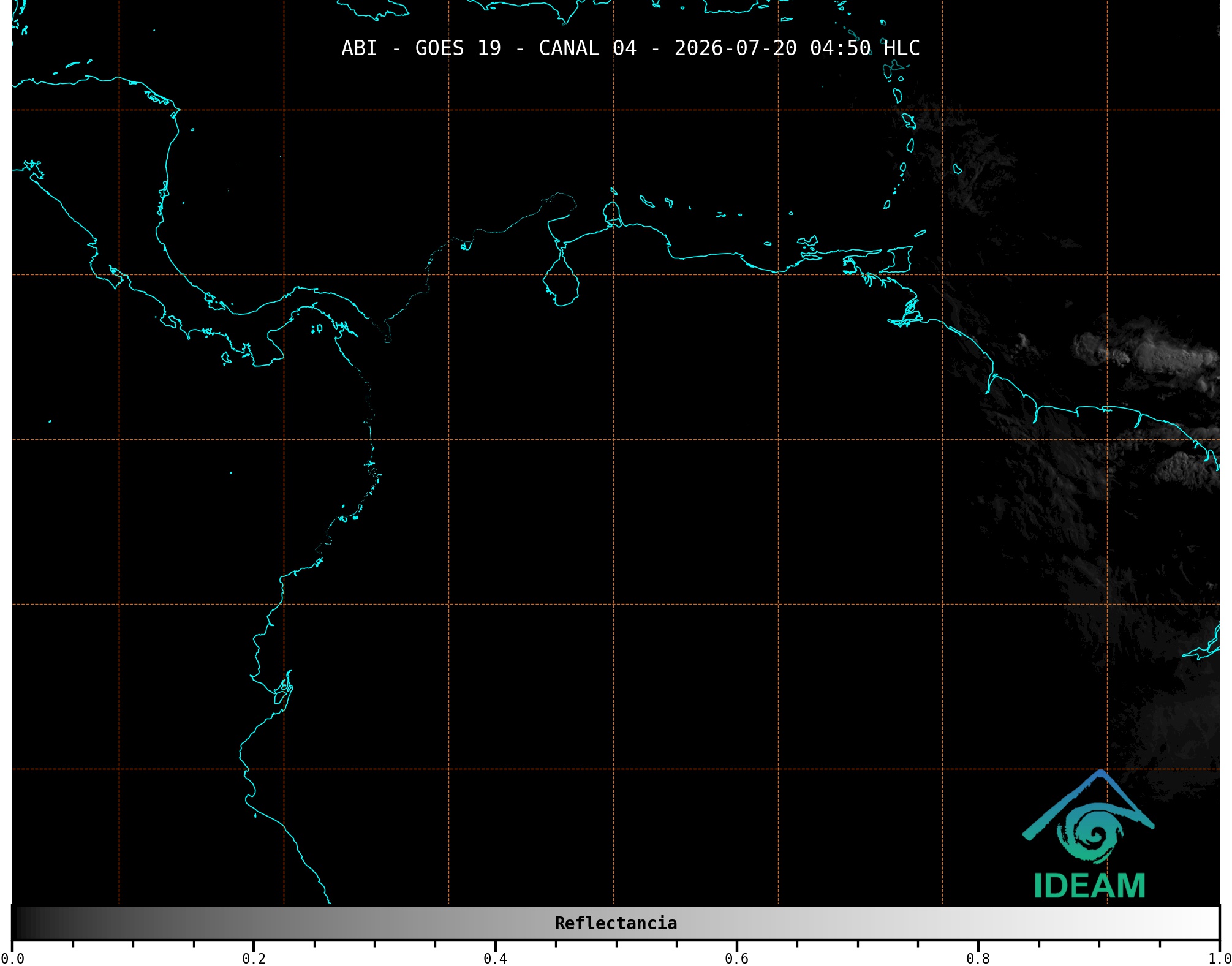The height and width of the screenshot is (966, 1232).
Task: Click the 1.0 tick label on colorbar
Action: tap(1219, 959)
